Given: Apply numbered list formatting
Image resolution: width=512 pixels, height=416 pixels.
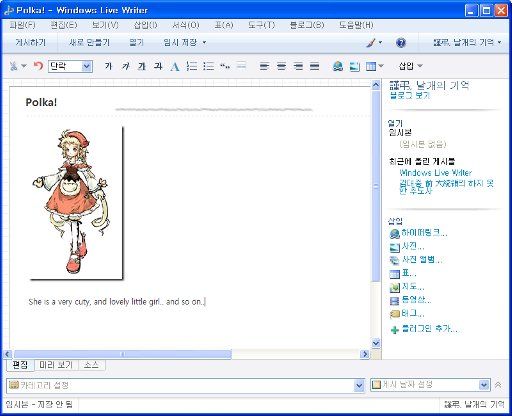Looking at the screenshot, I should click(192, 66).
